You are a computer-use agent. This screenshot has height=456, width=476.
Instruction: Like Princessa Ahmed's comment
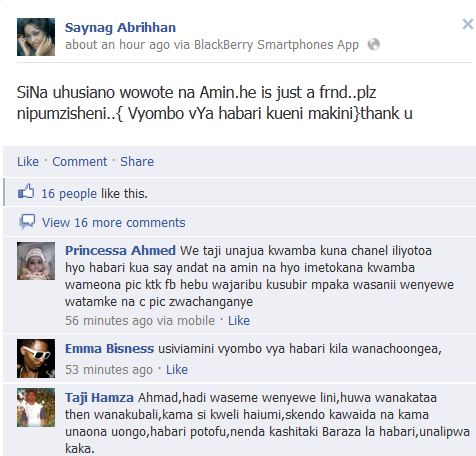[239, 321]
